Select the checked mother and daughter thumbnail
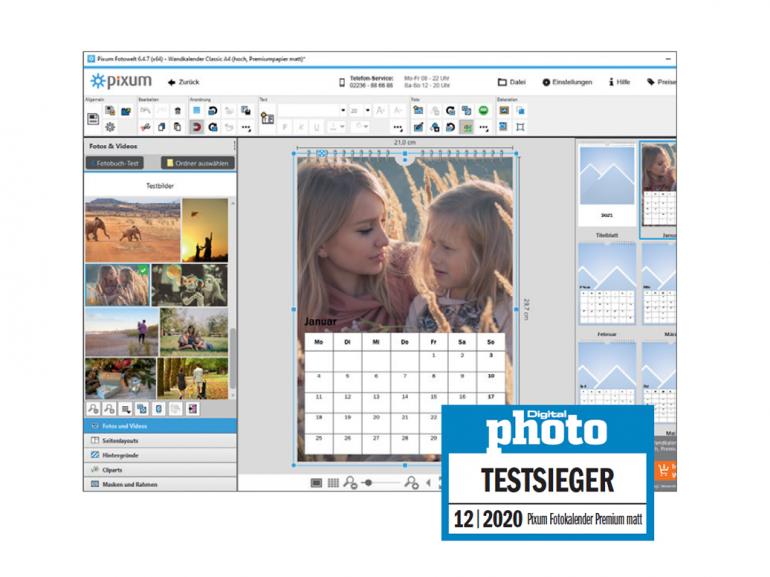 tap(117, 285)
